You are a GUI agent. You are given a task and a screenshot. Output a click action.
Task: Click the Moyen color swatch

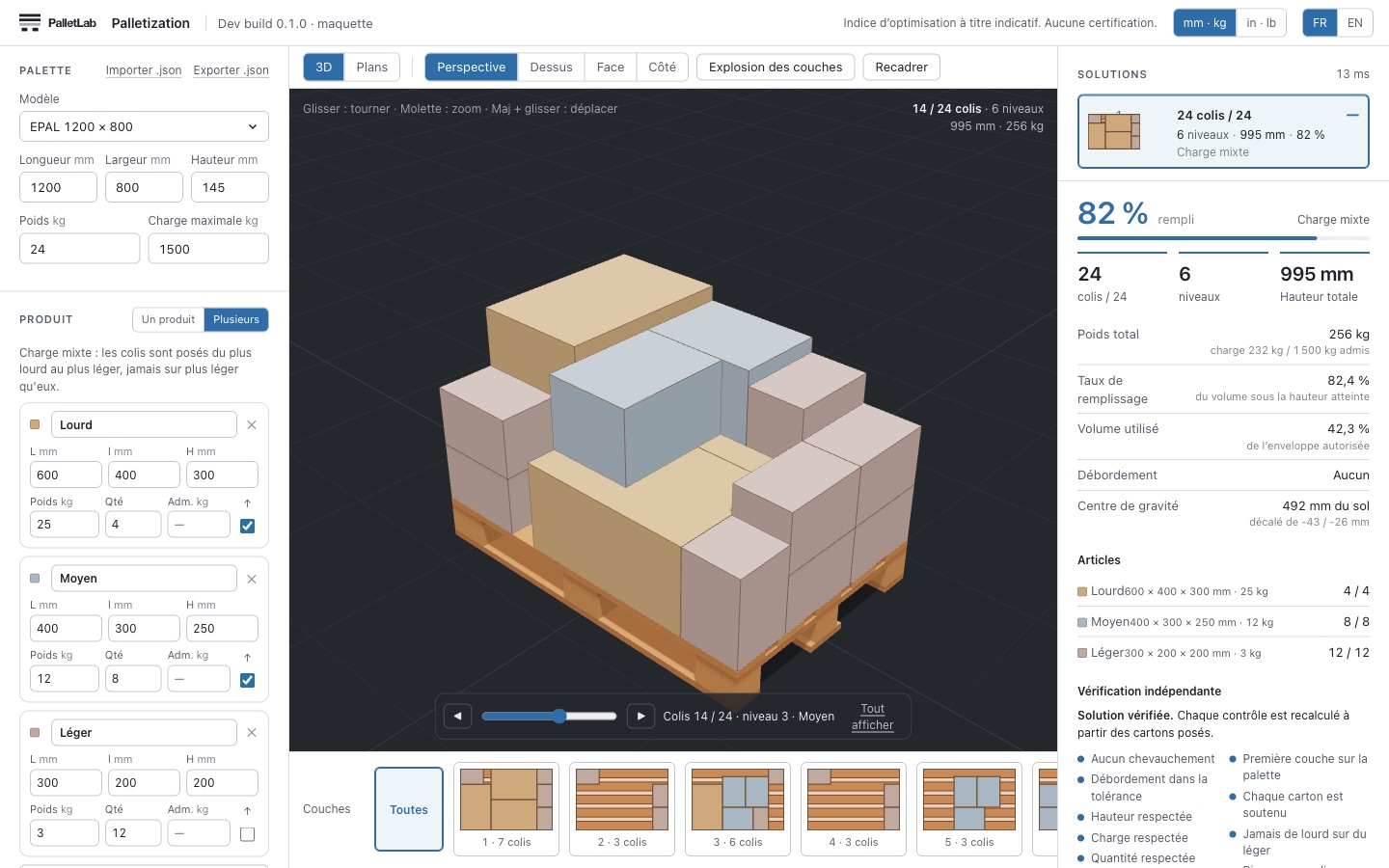35,579
